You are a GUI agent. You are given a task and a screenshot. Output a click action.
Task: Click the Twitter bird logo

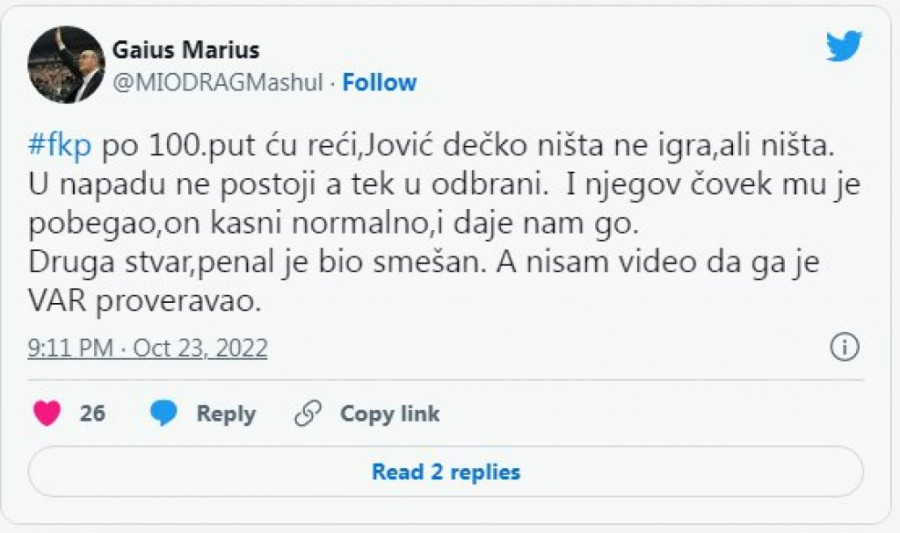pyautogui.click(x=844, y=46)
